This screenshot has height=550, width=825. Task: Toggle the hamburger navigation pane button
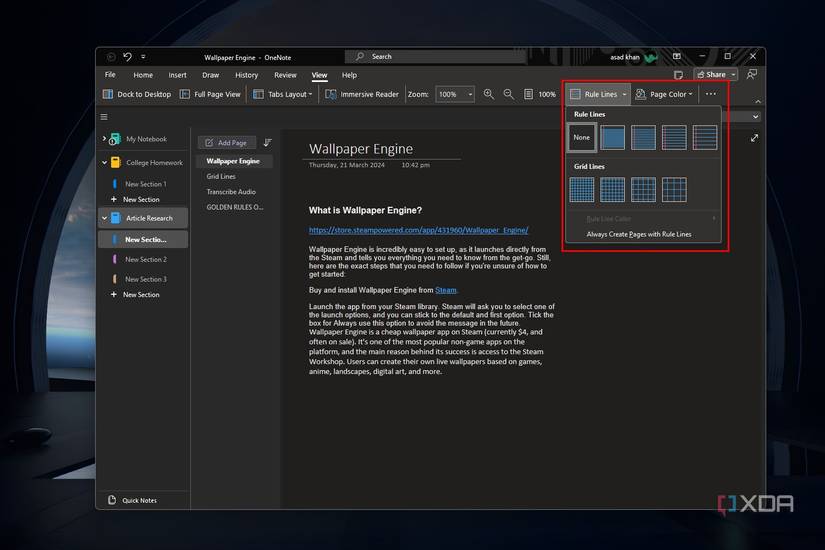point(104,117)
